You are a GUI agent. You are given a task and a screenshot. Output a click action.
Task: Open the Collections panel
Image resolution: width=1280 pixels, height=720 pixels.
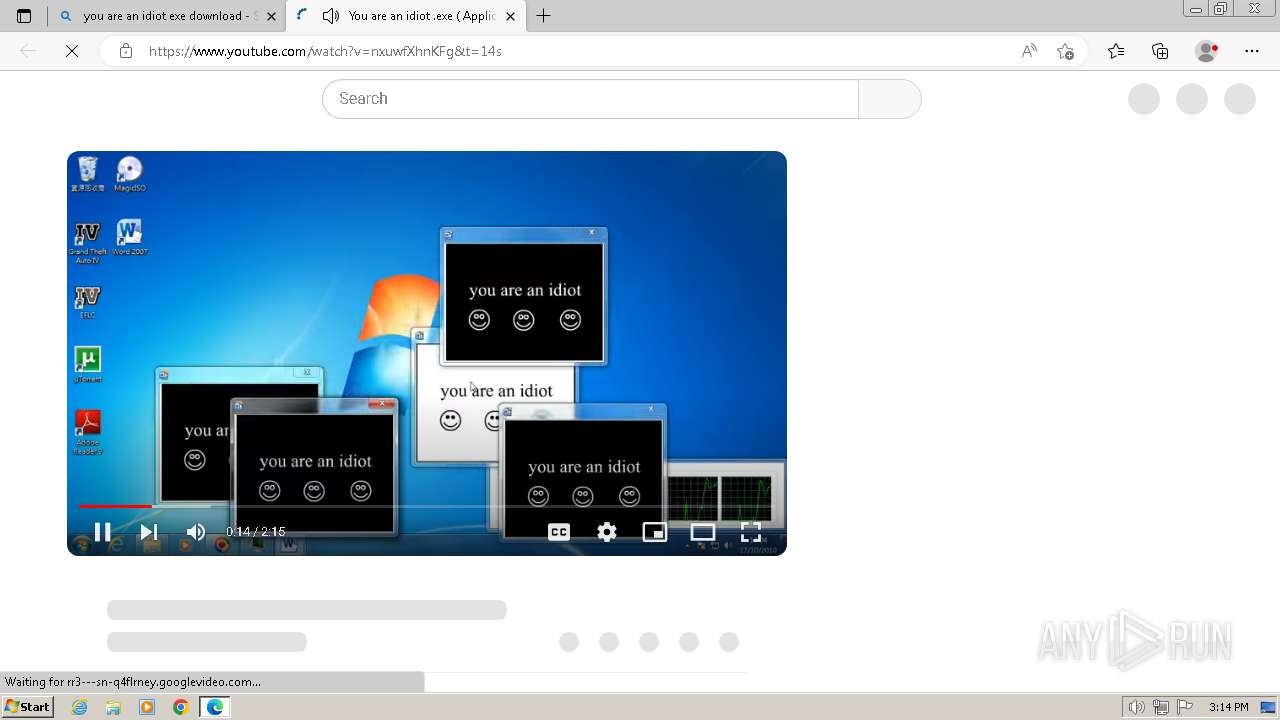coord(1160,51)
